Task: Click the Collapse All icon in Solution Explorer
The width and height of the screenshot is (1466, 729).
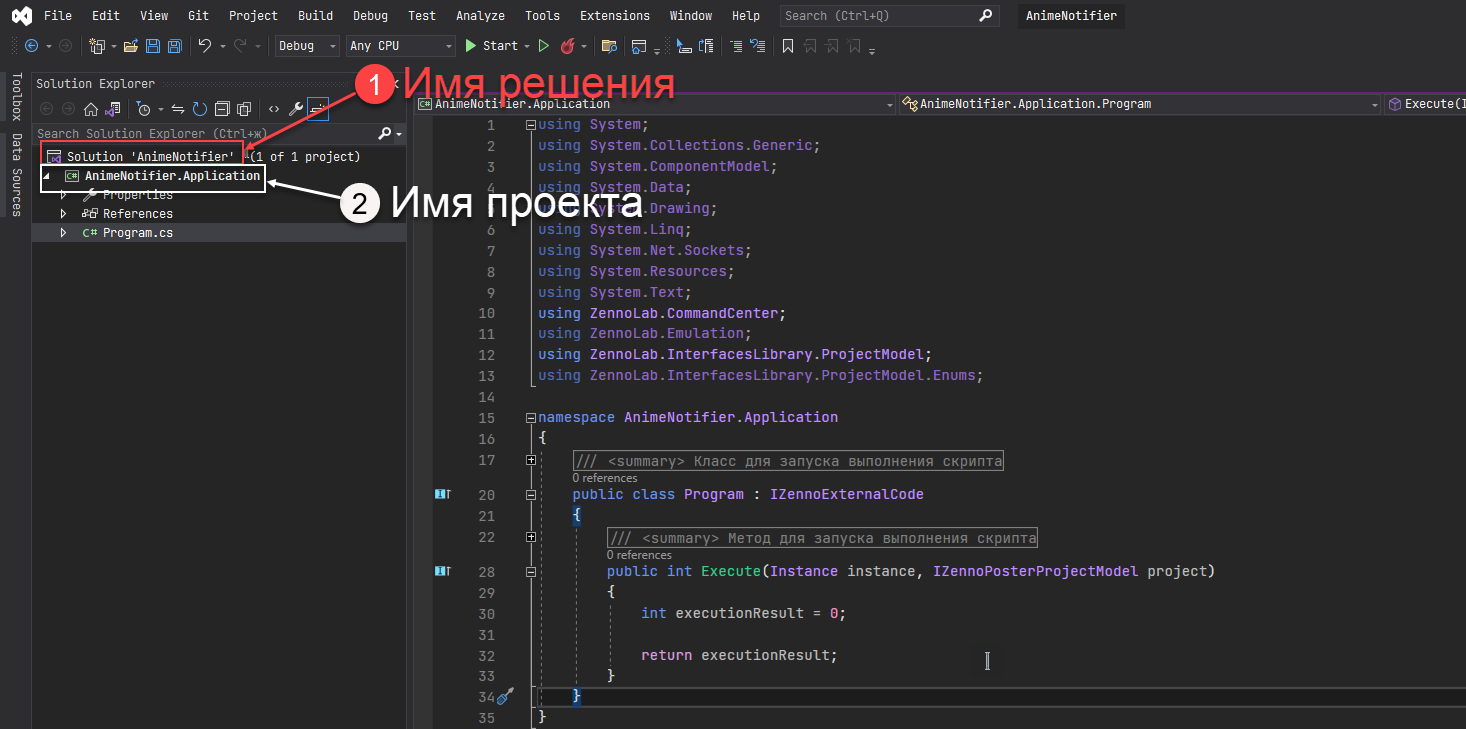Action: click(x=222, y=109)
